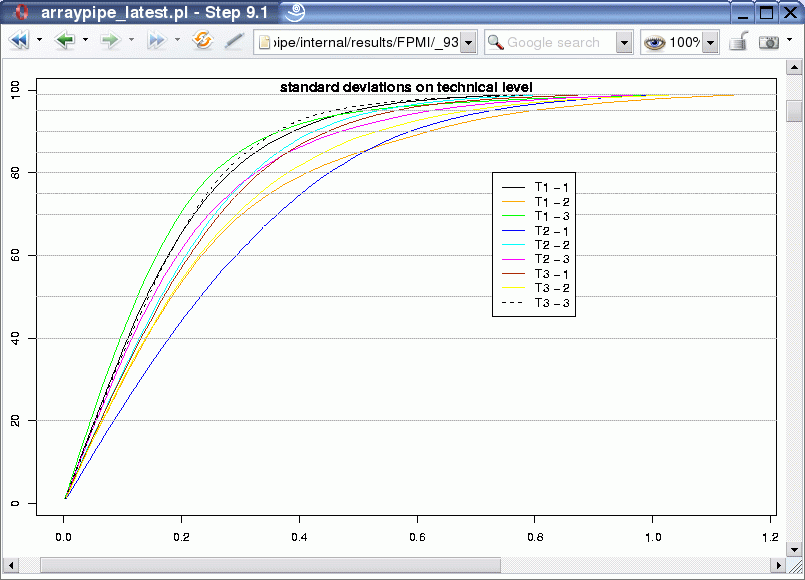
Task: Click legend entry 'T2 – 1'
Action: (552, 231)
